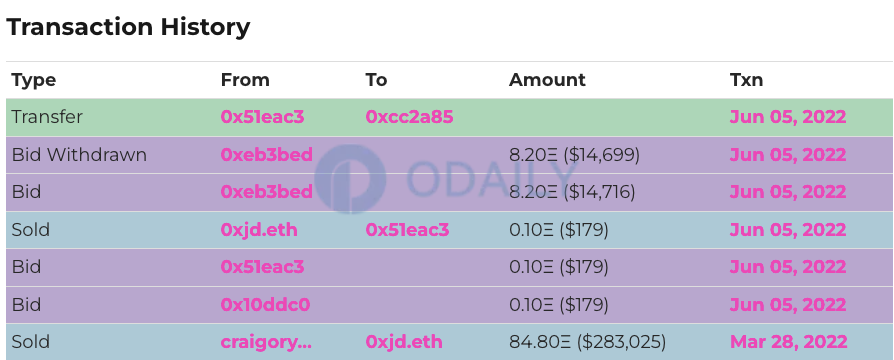
Task: Open the $14,716 Bid transaction date link
Action: click(788, 192)
